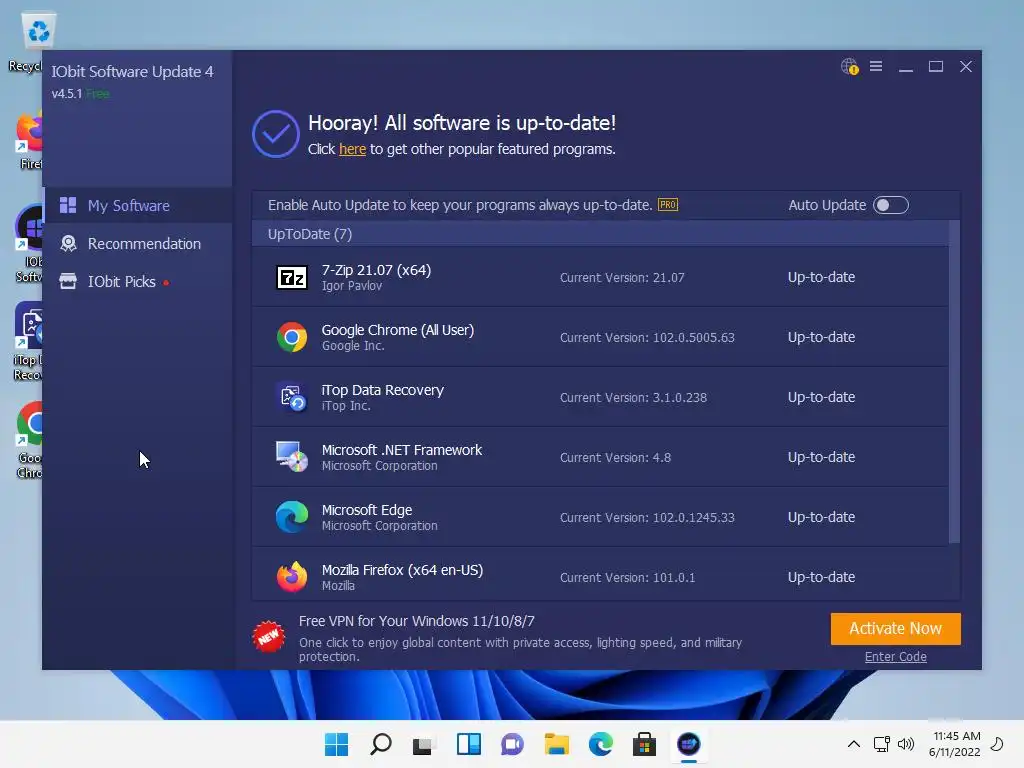Select the Microsoft Edge name text
1024x768 pixels.
366,510
